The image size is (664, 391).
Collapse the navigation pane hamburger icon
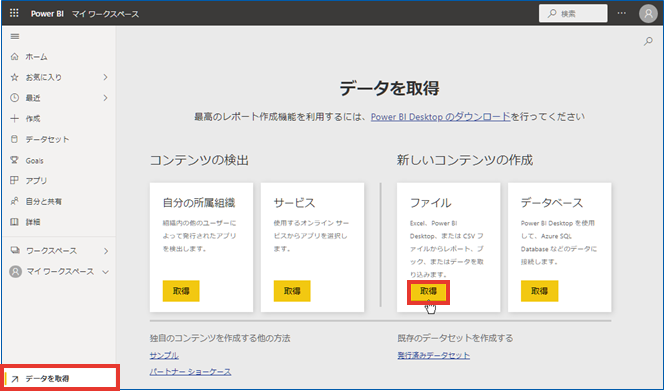(15, 36)
